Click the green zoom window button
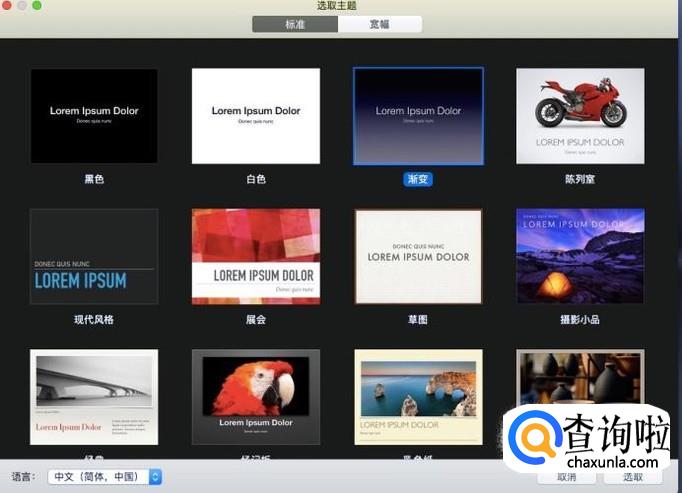This screenshot has width=682, height=493. [x=38, y=6]
